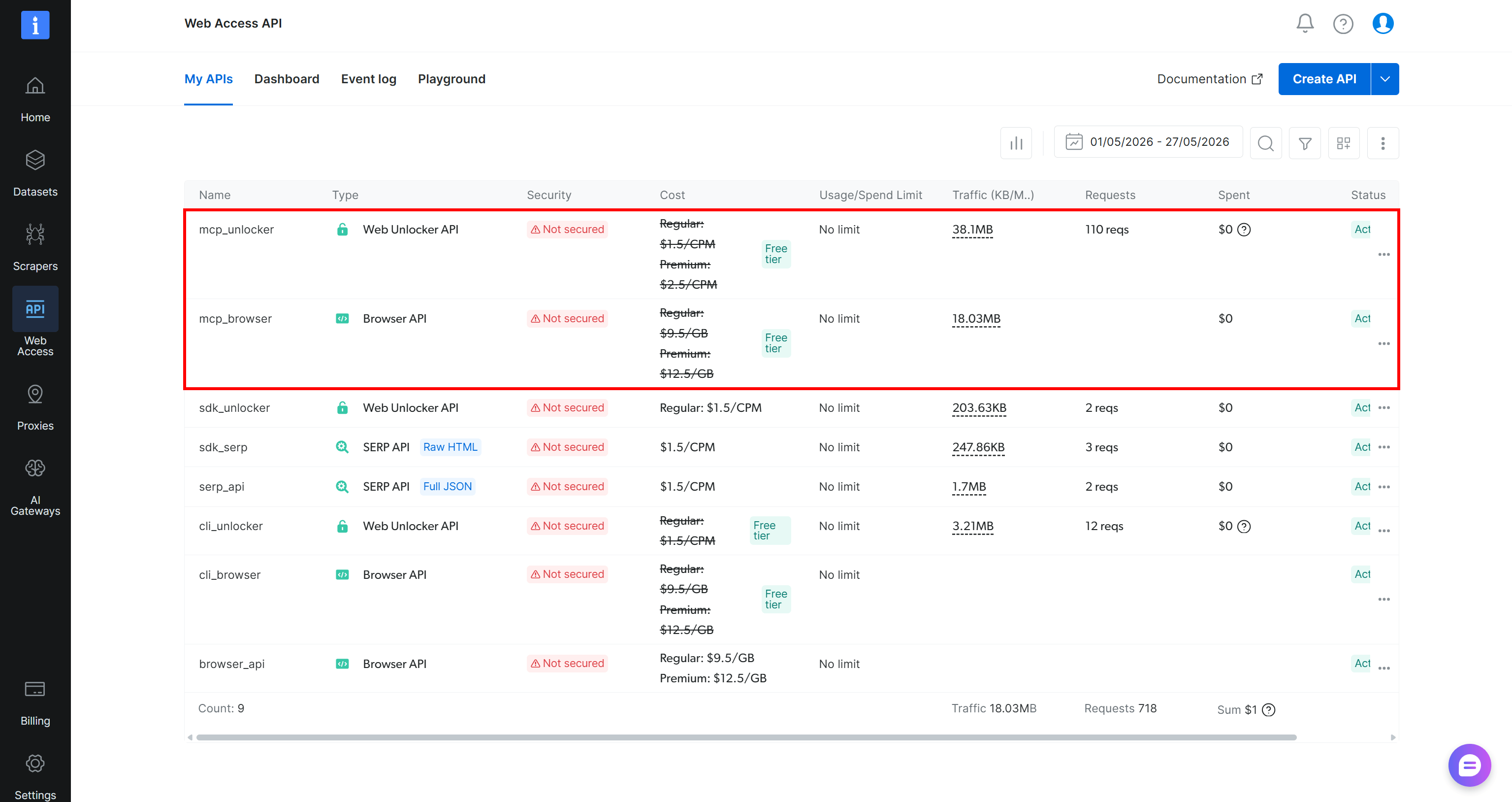The height and width of the screenshot is (802, 1512).
Task: Open row actions menu for sdk_serp
Action: click(x=1384, y=447)
